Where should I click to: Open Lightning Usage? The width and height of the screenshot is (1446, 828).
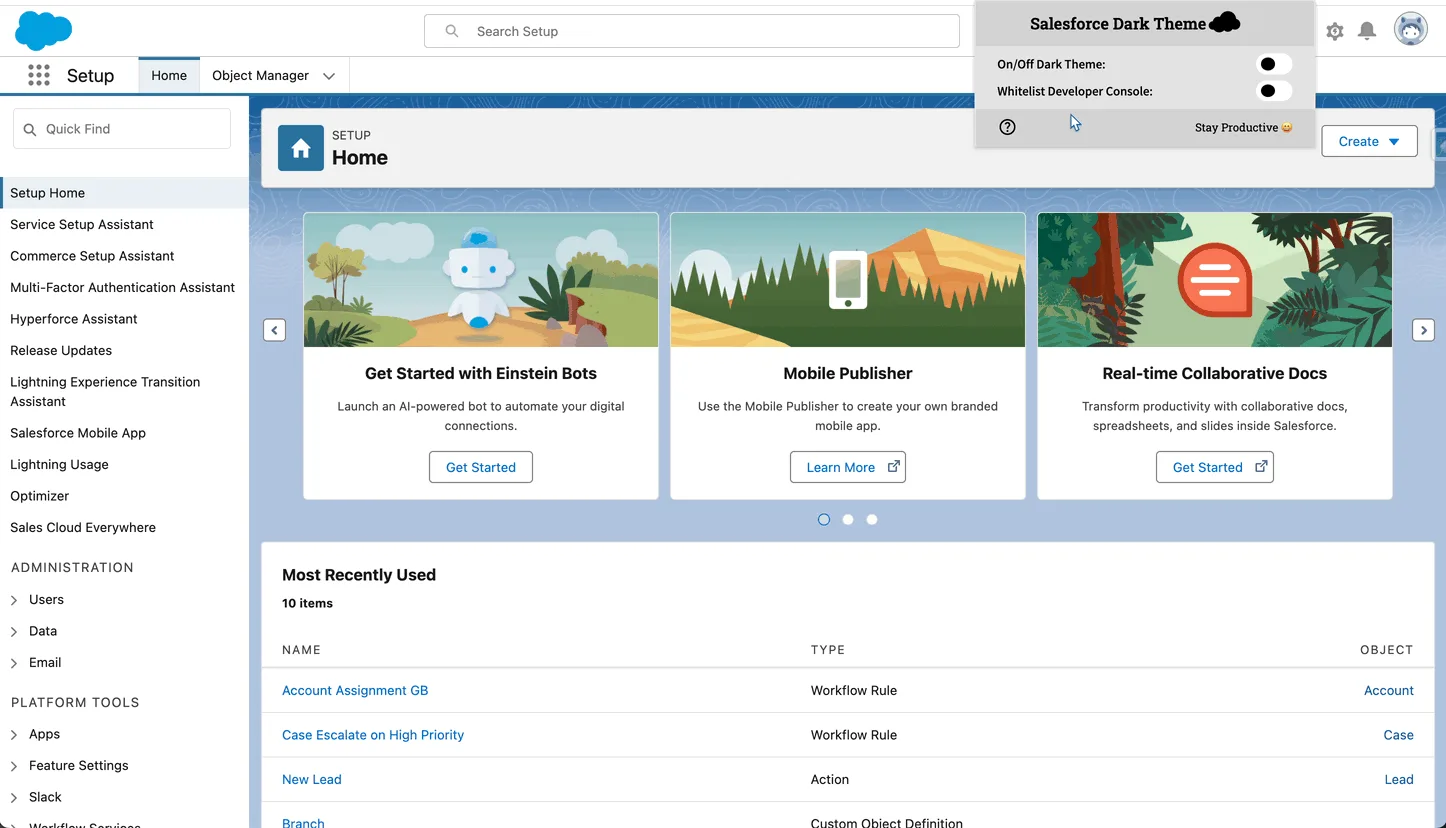coord(59,465)
